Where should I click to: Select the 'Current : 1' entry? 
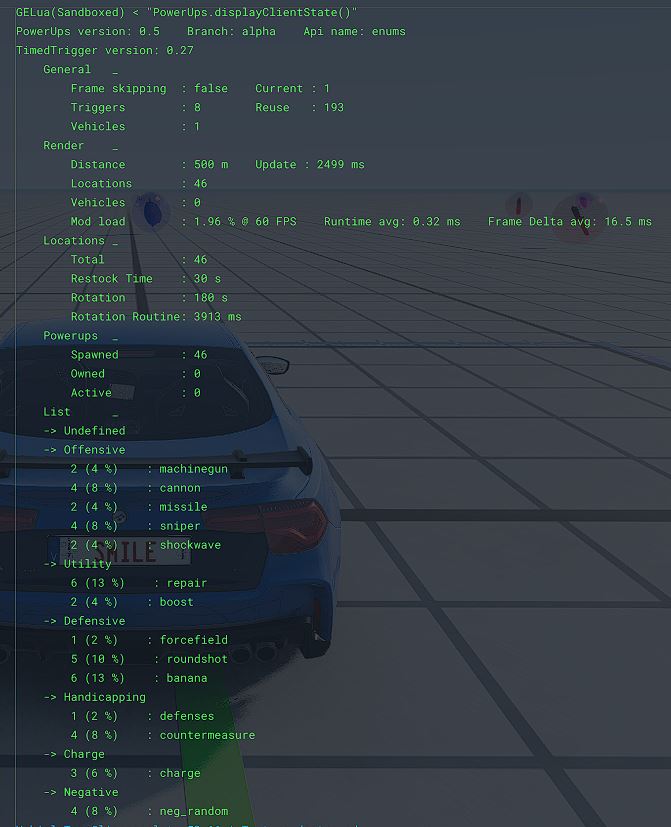292,88
